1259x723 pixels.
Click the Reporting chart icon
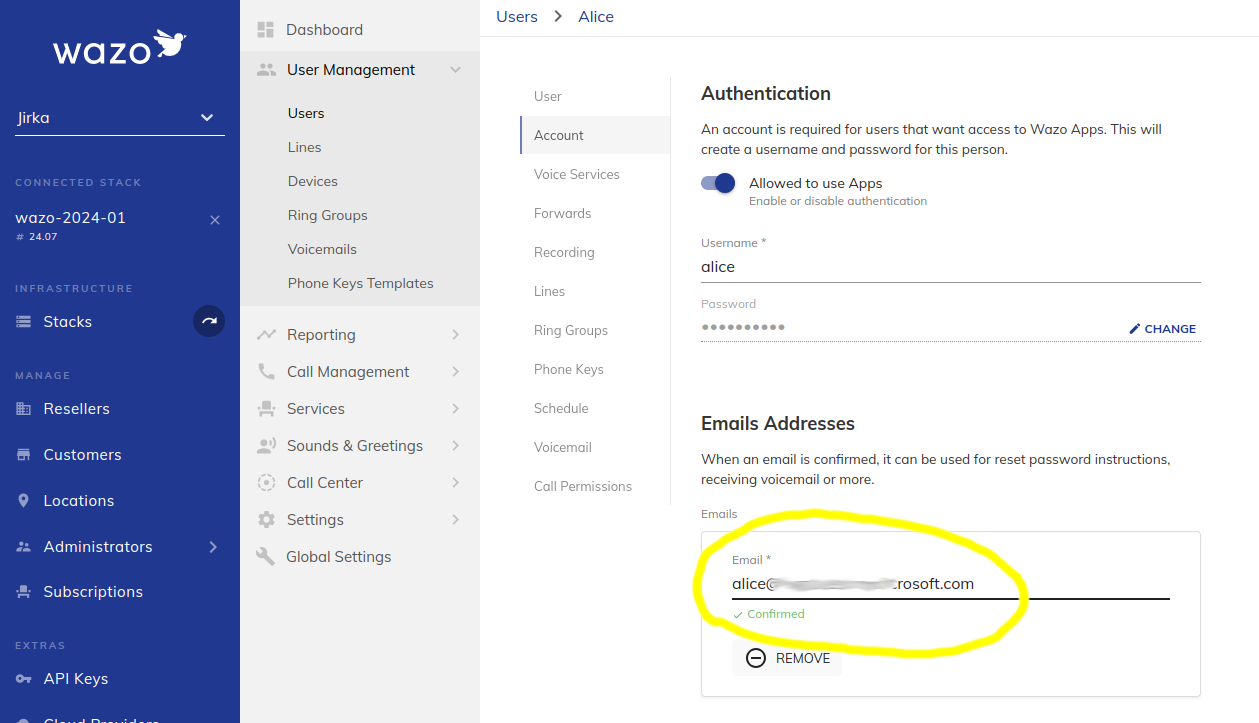point(266,335)
